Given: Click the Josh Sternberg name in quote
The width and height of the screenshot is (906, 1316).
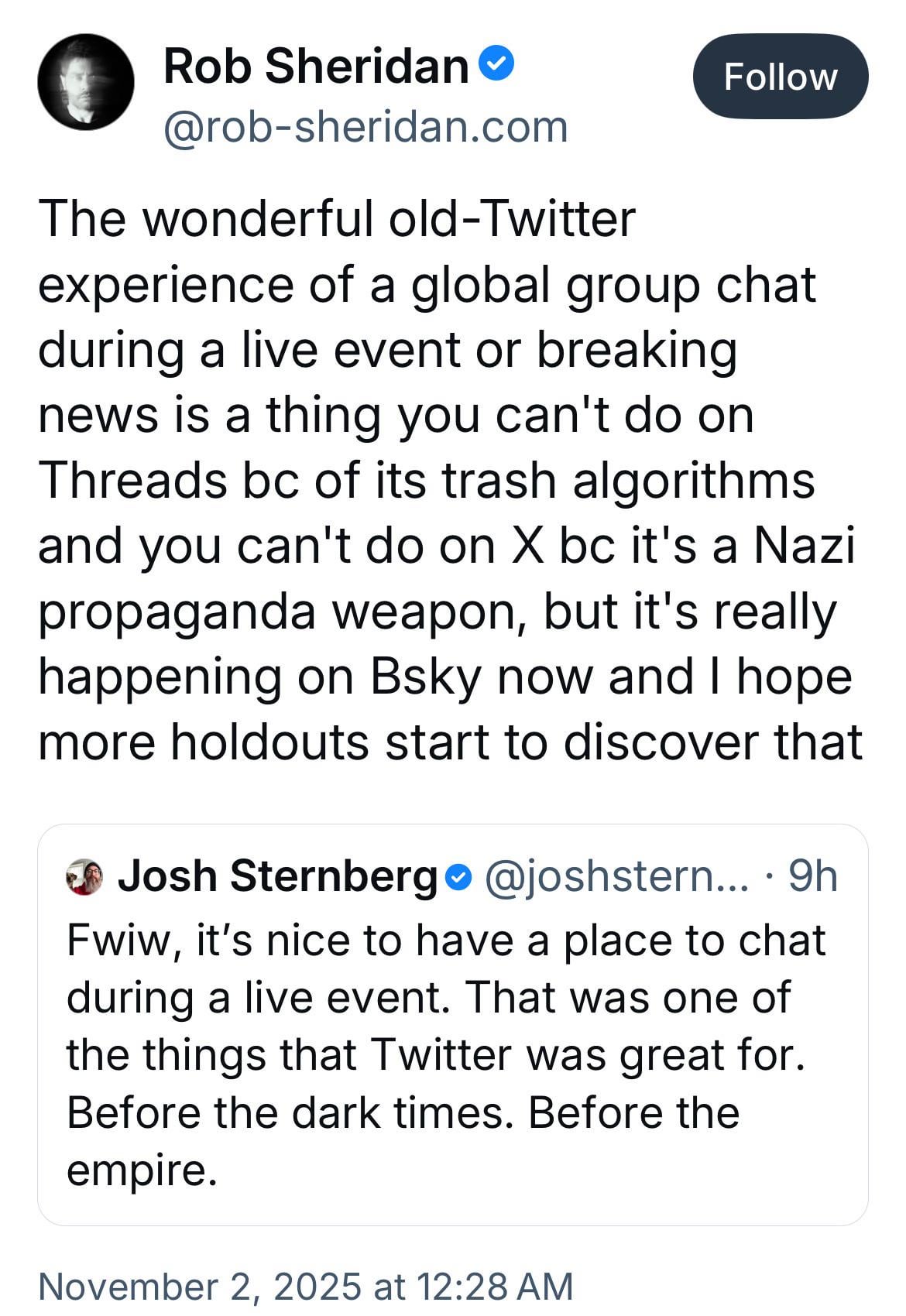Looking at the screenshot, I should [278, 876].
